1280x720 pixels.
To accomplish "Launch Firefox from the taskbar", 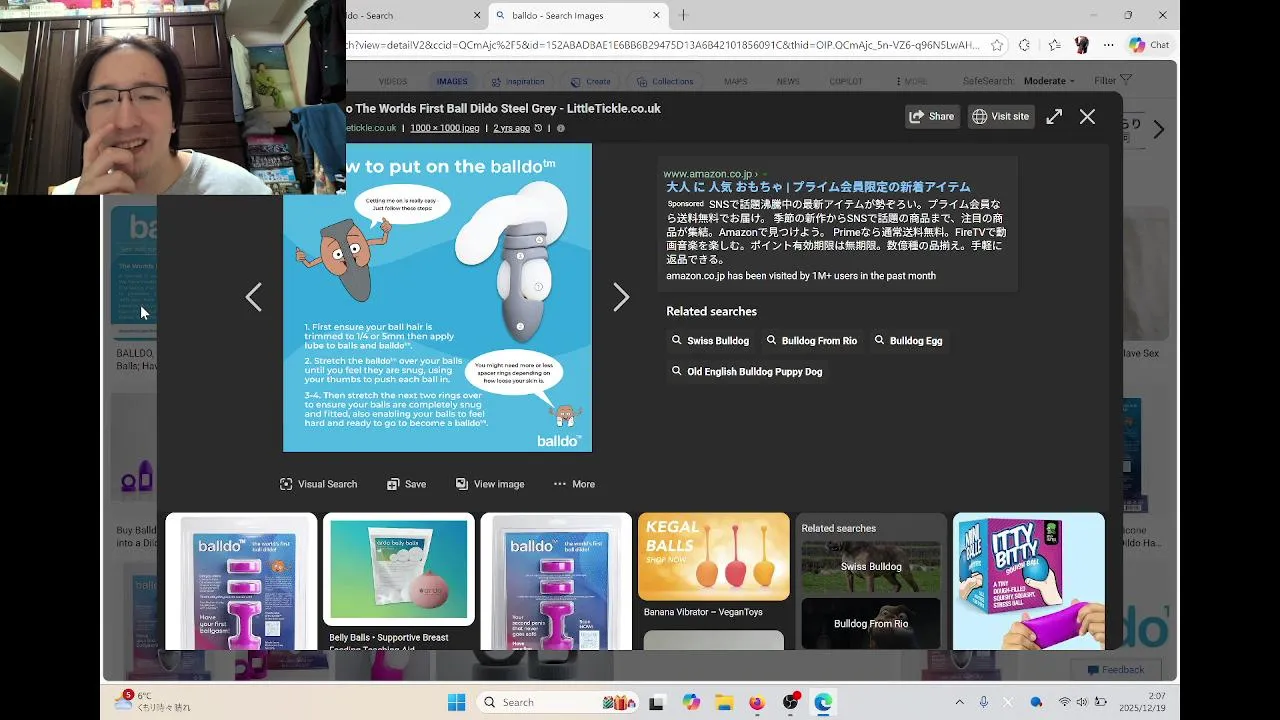I will (x=757, y=703).
